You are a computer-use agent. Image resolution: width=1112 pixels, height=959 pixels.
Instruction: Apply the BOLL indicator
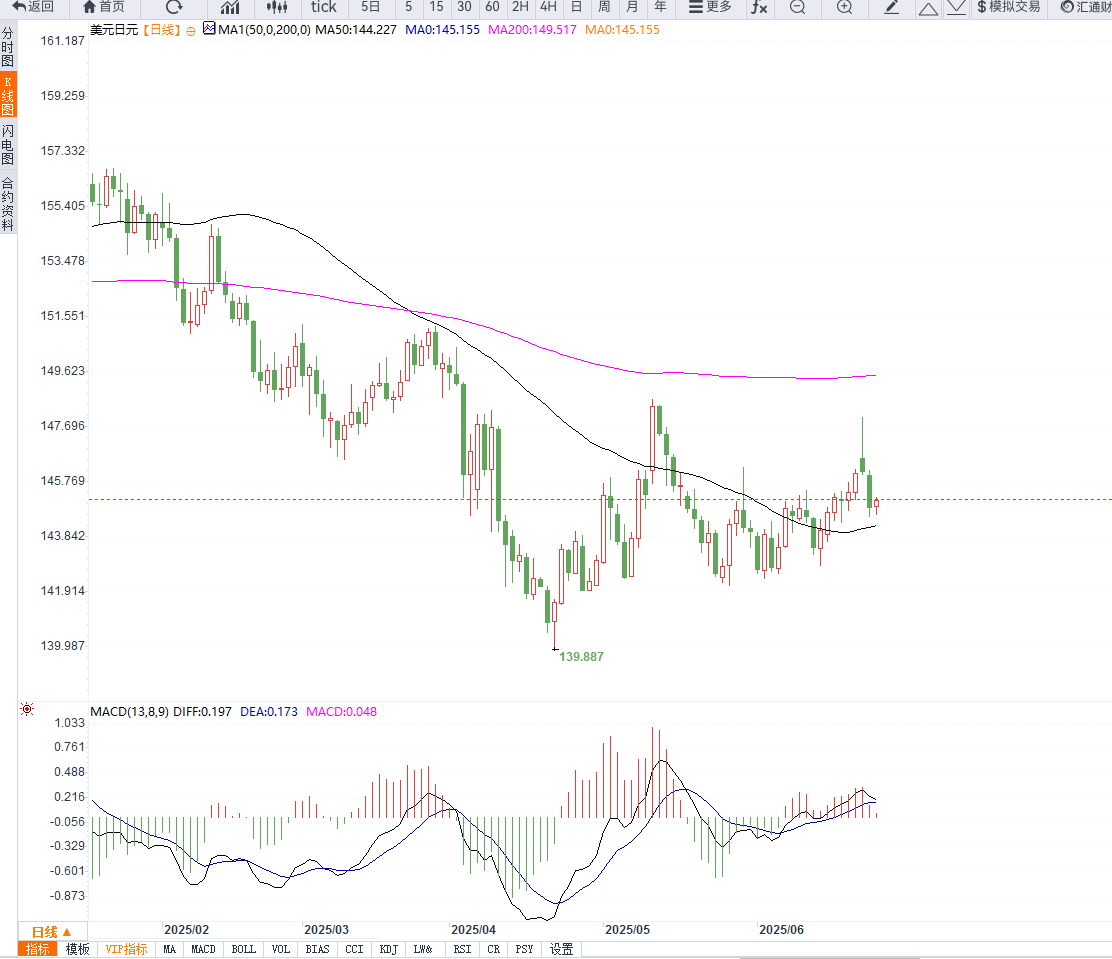(x=243, y=949)
